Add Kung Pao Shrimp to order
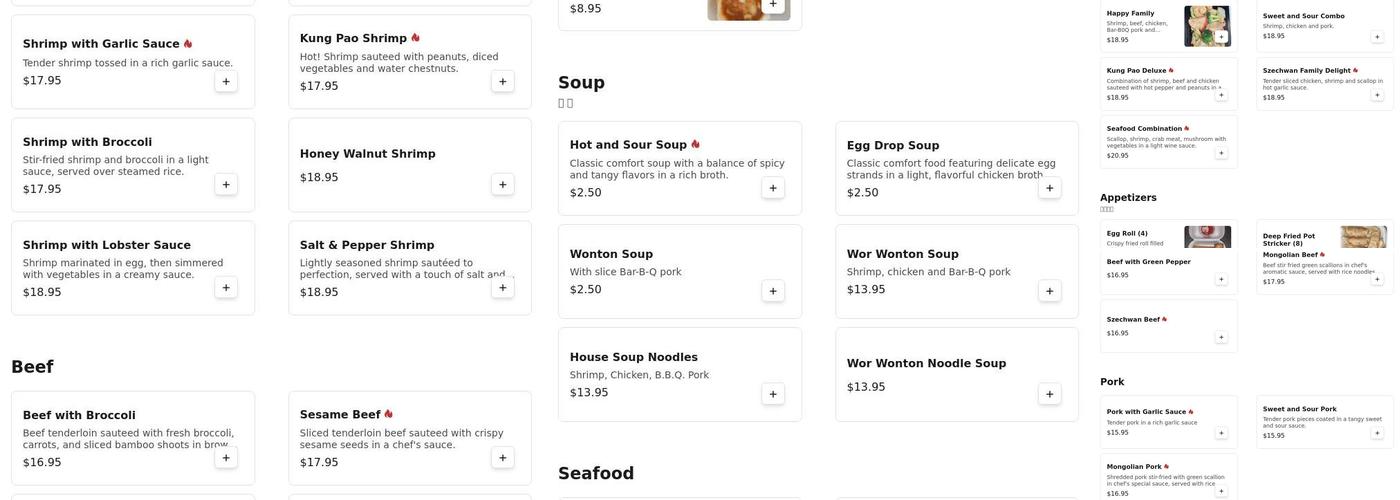This screenshot has width=1400, height=500. click(503, 82)
